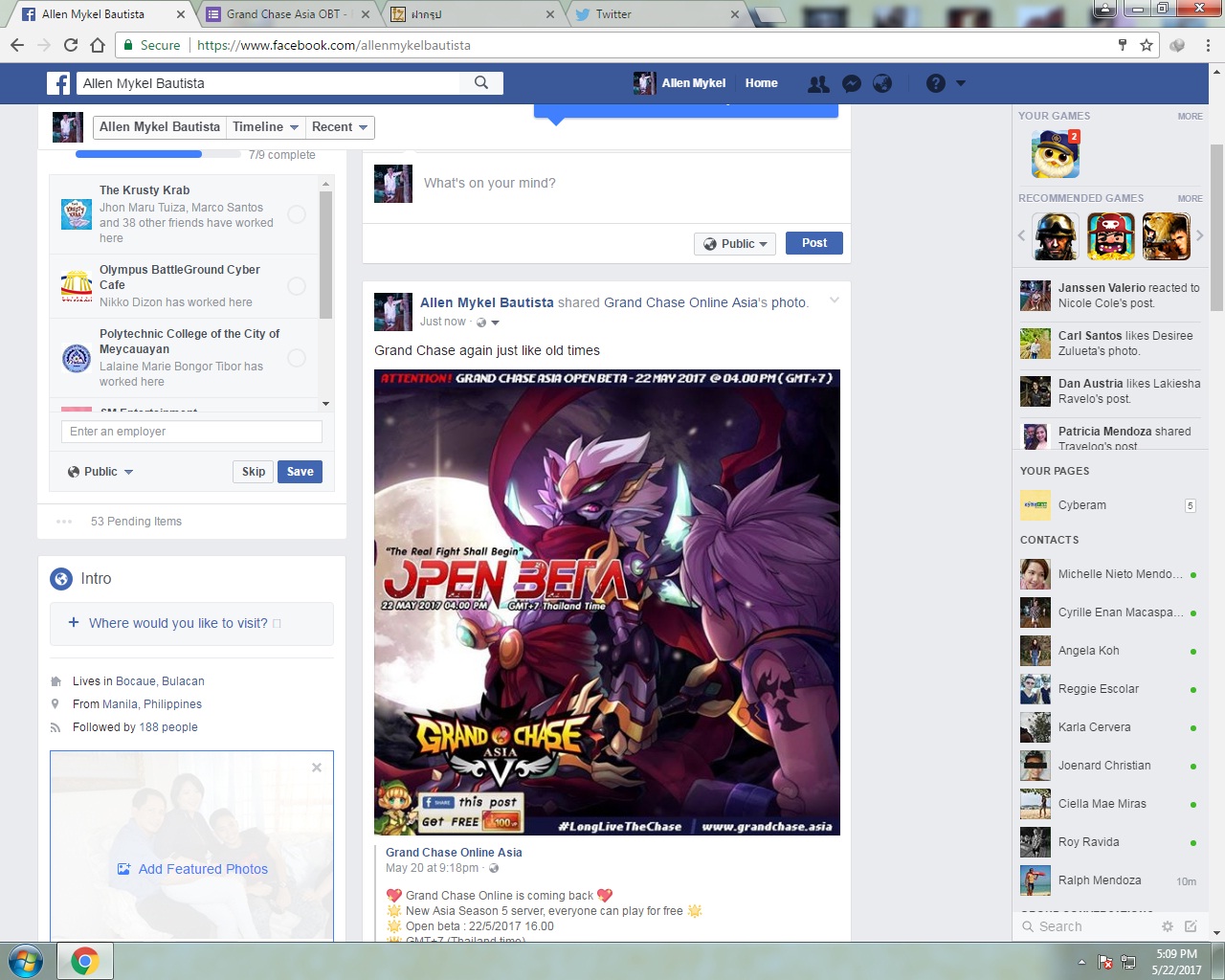Image resolution: width=1225 pixels, height=980 pixels.
Task: Open the Friend Requests icon
Action: pos(818,84)
